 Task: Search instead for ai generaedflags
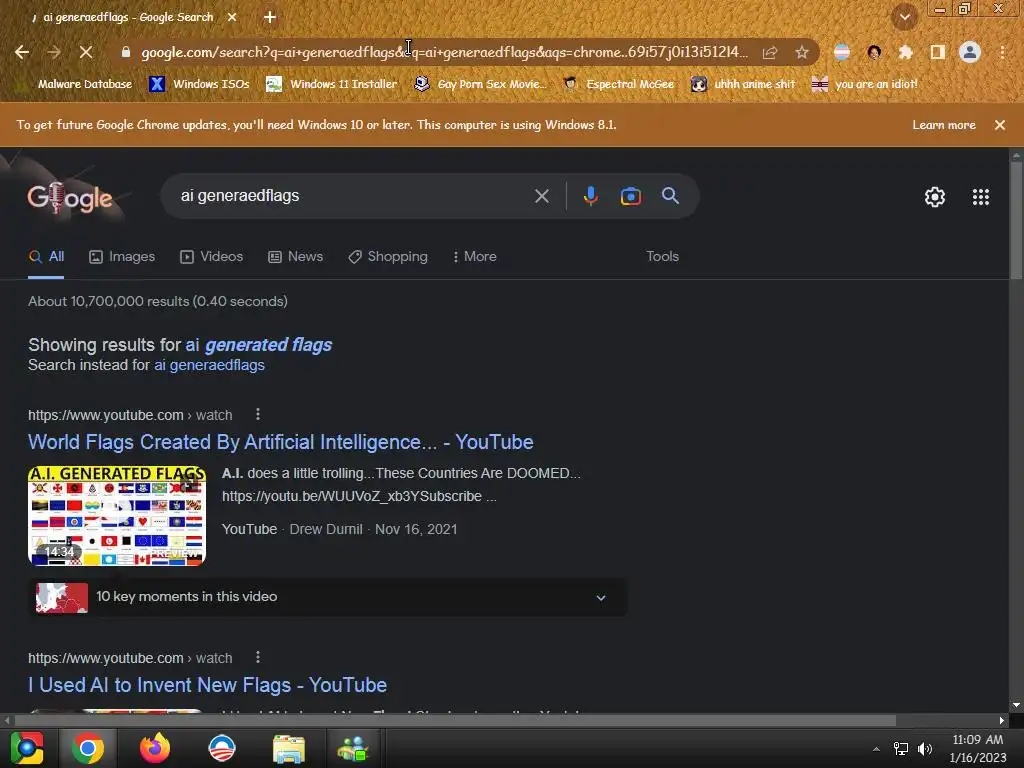(210, 365)
